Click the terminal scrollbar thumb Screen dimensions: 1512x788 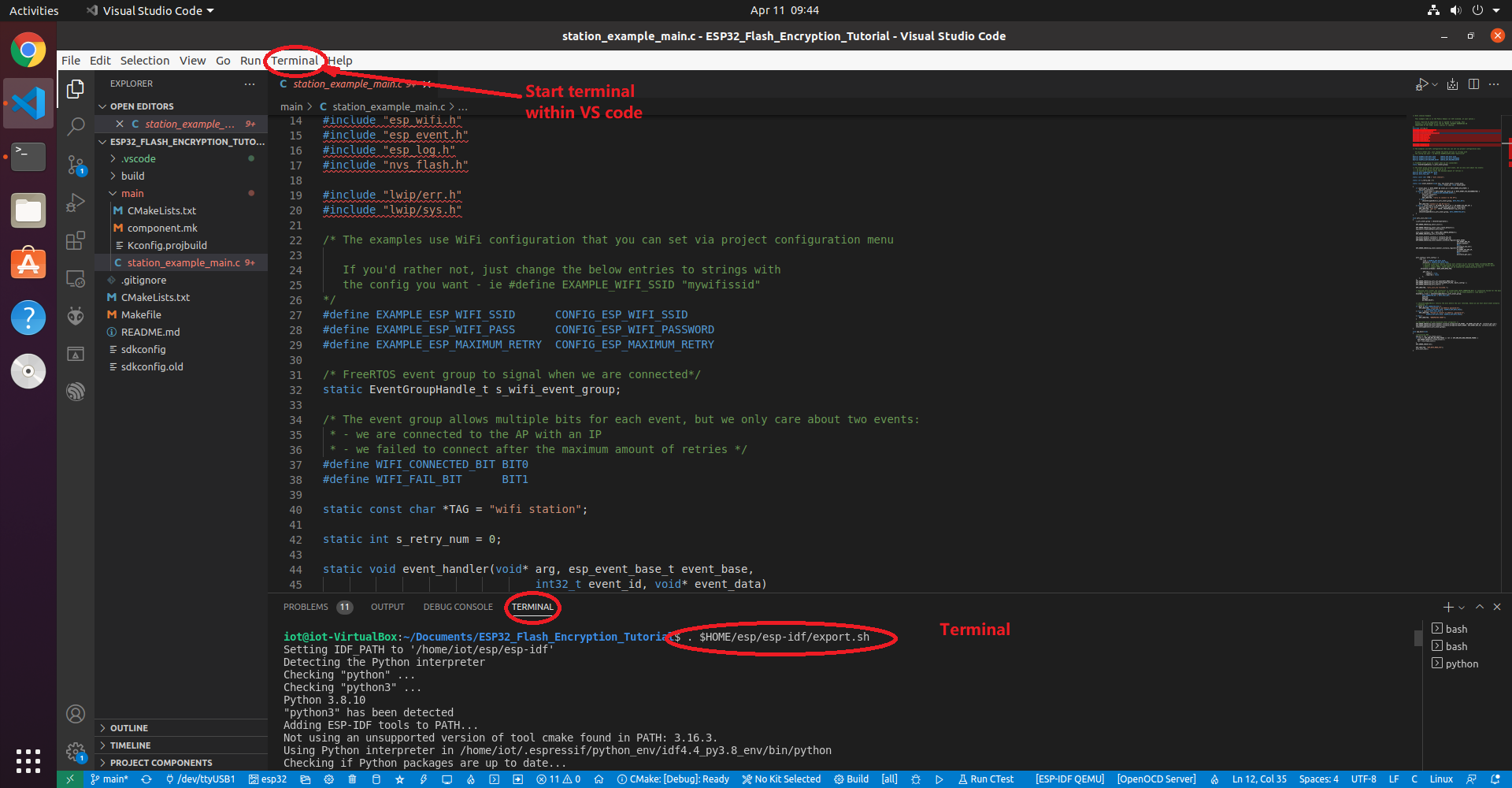point(1417,638)
